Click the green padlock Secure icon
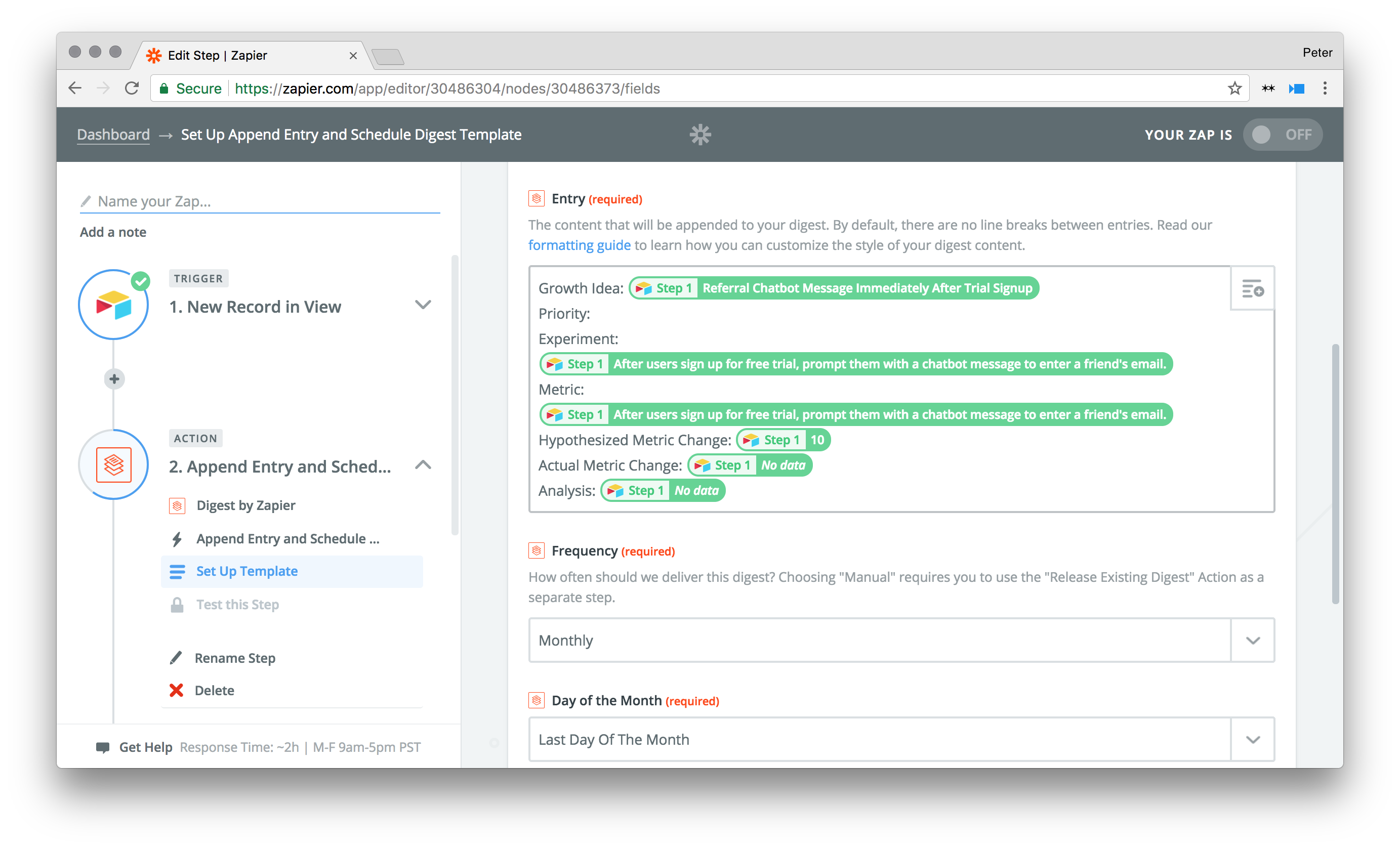Viewport: 1400px width, 849px height. click(x=163, y=88)
